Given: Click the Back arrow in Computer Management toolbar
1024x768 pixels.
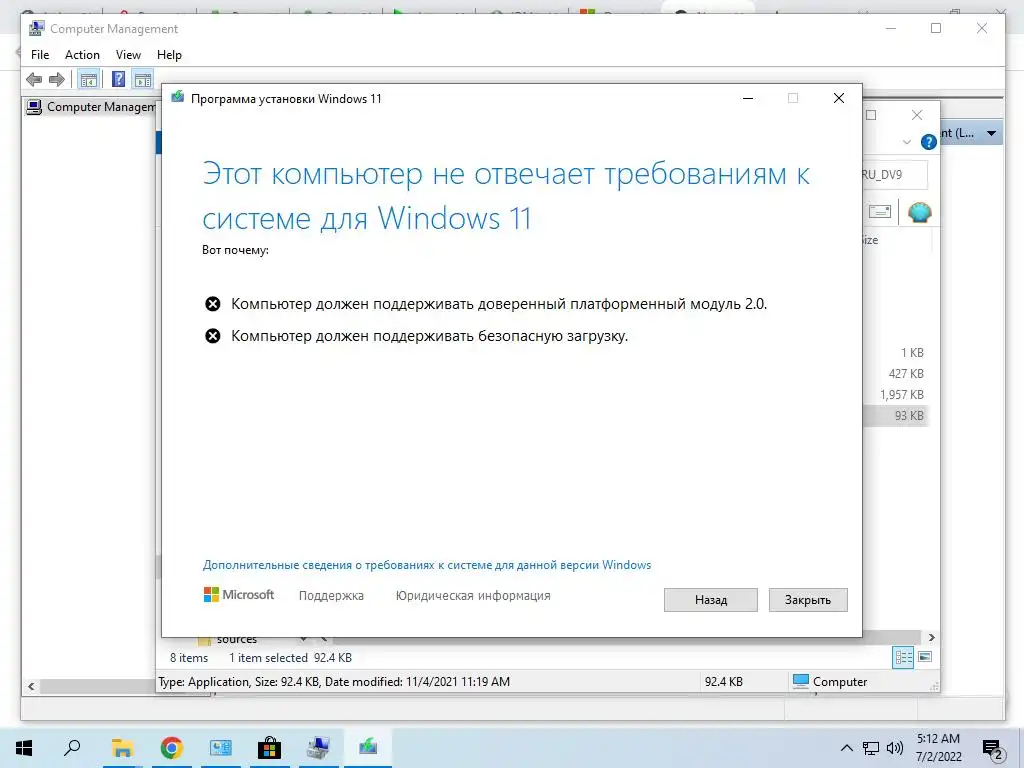Looking at the screenshot, I should tap(34, 80).
